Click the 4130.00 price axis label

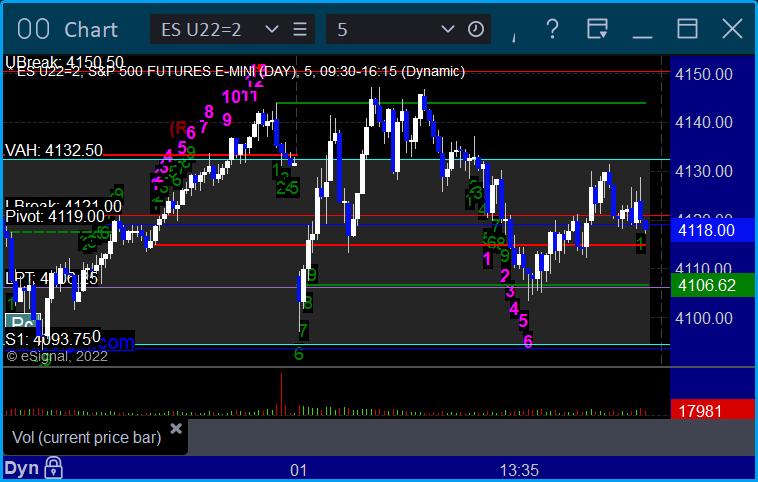coord(704,171)
